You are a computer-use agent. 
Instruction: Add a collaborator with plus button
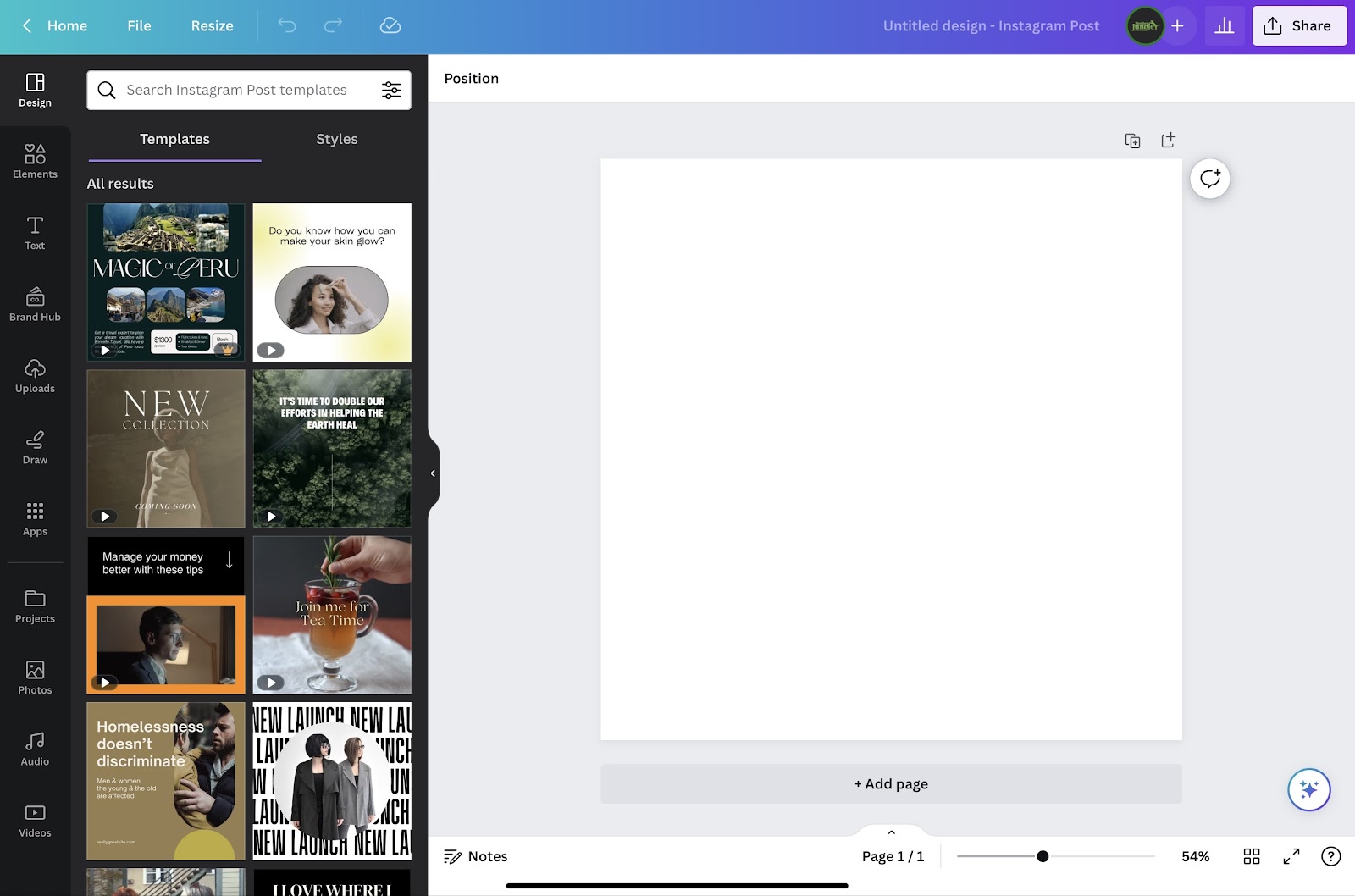1177,25
